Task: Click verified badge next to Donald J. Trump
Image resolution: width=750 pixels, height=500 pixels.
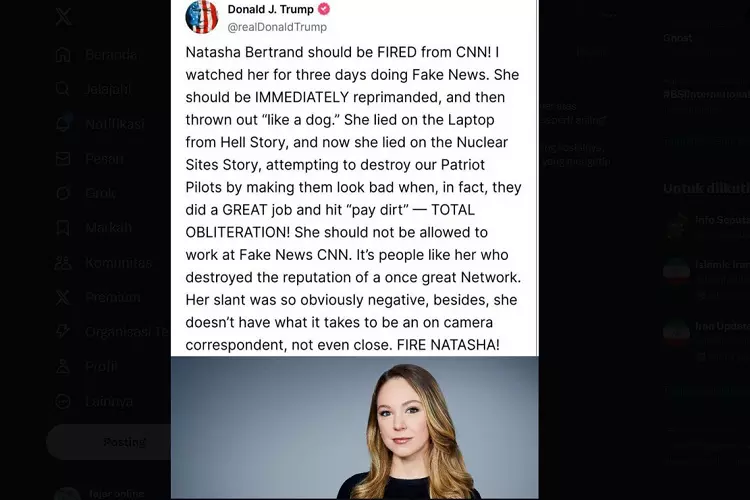Action: [324, 9]
